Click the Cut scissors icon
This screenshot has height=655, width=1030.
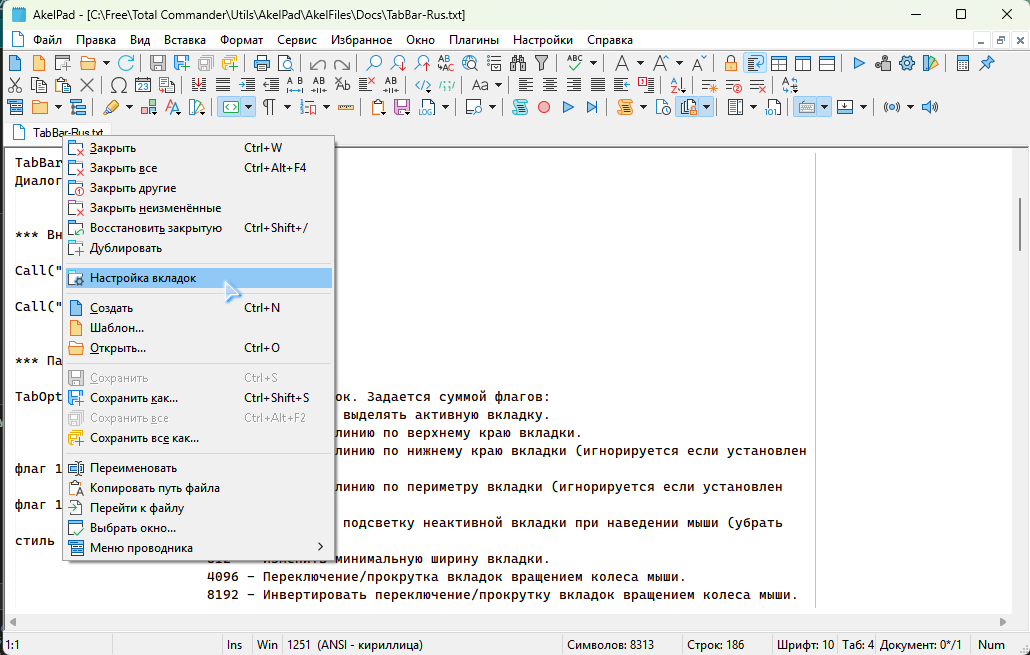pos(15,85)
